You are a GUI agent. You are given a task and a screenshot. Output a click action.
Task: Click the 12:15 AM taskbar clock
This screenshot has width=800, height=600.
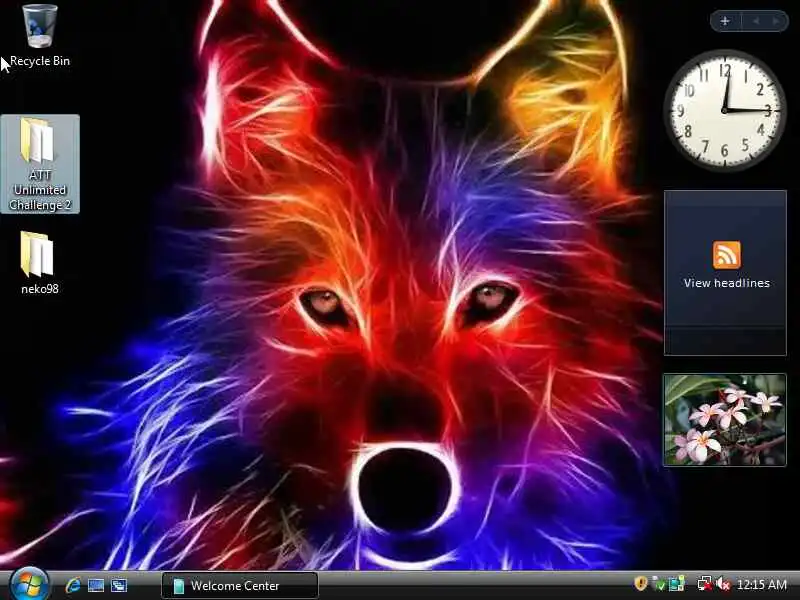coord(762,584)
